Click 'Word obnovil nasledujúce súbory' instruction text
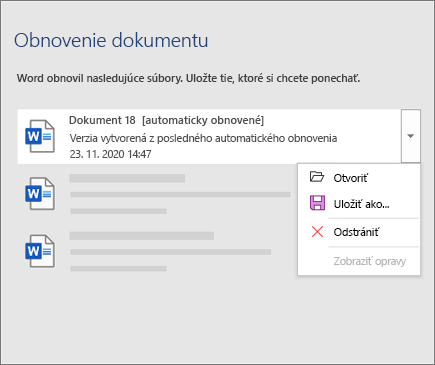Image resolution: width=435 pixels, height=365 pixels. point(189,78)
